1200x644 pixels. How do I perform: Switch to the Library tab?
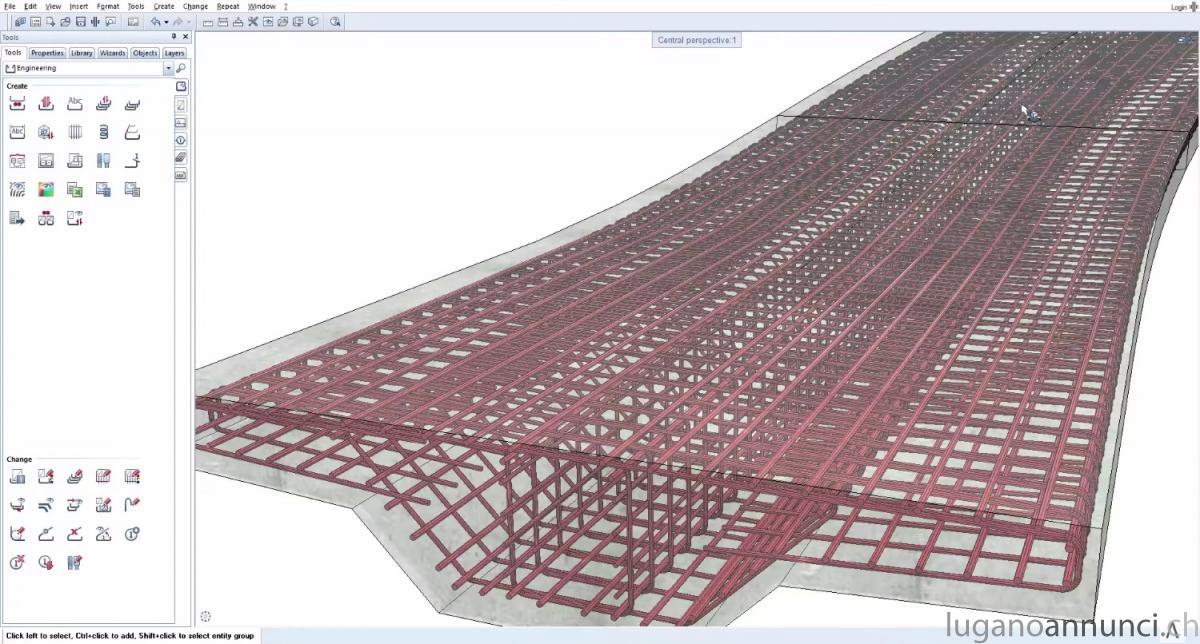coord(82,53)
